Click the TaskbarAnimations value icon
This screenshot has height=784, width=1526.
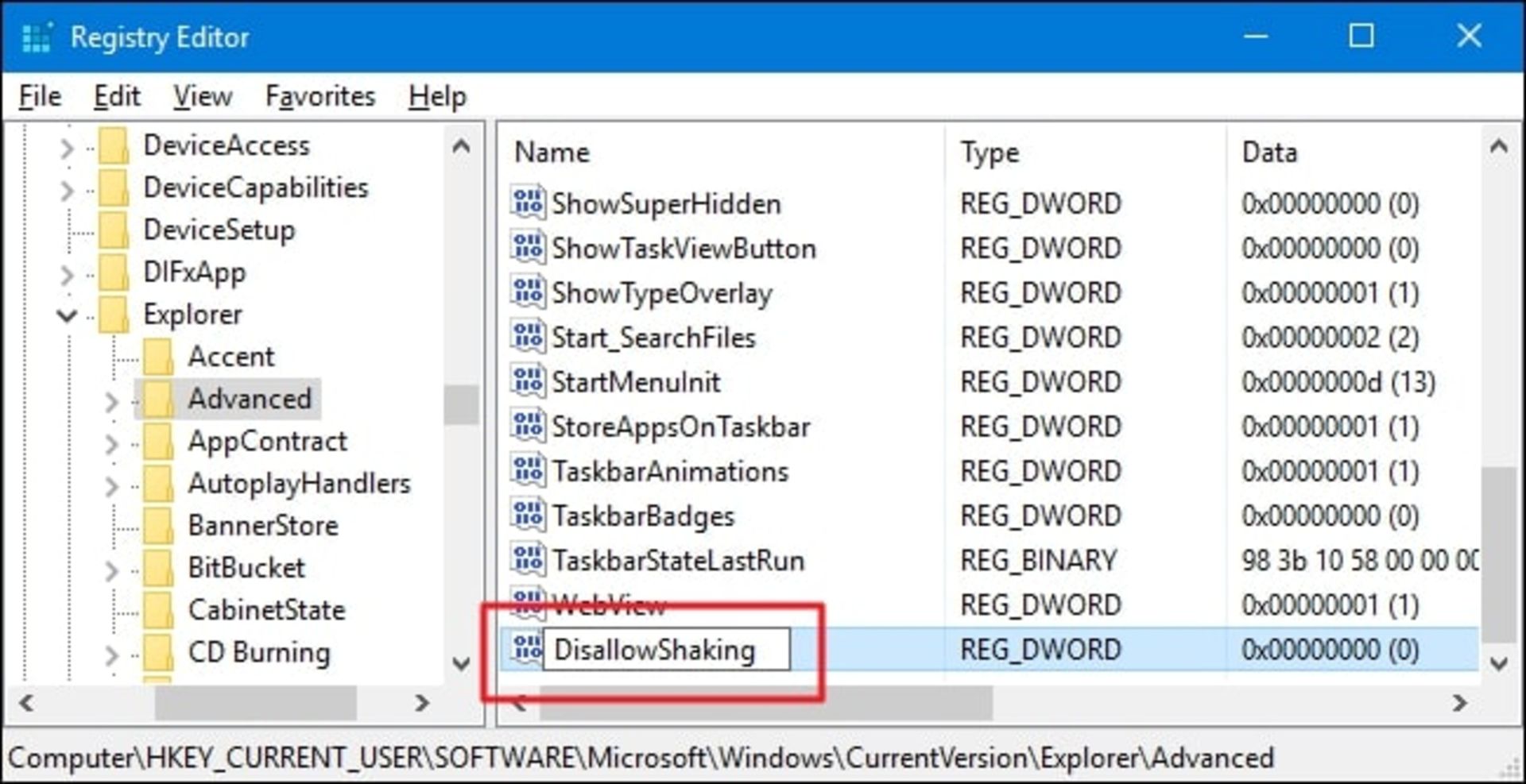pos(528,471)
